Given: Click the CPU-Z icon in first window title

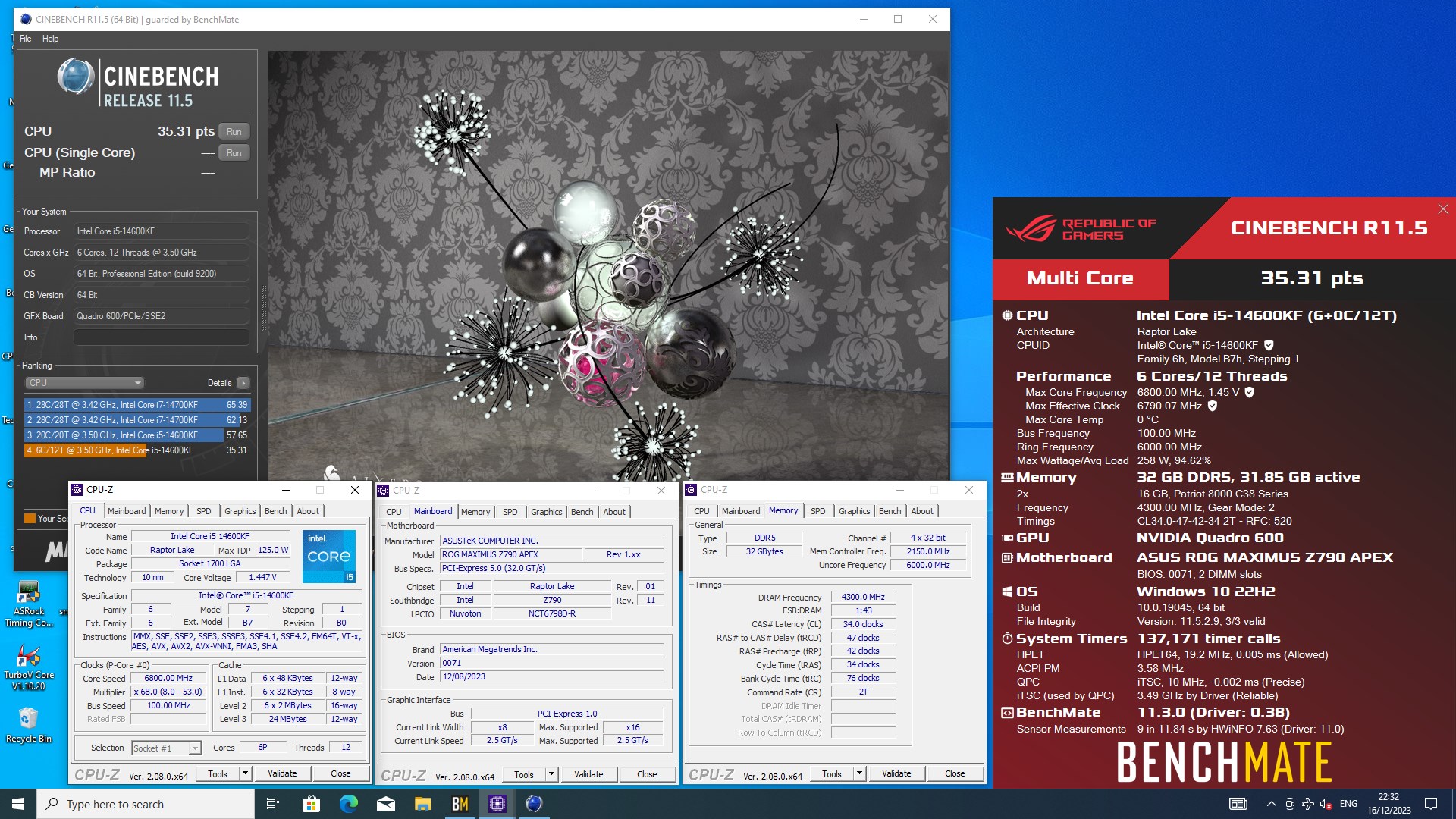Looking at the screenshot, I should tap(77, 490).
